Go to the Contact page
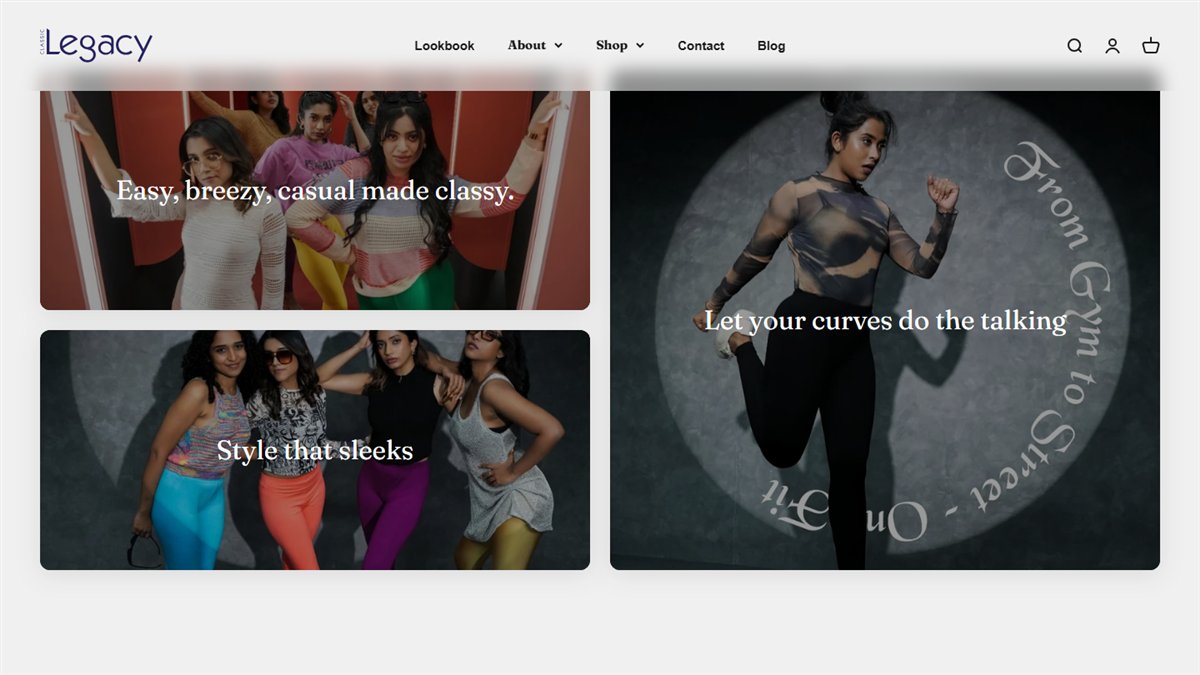This screenshot has width=1200, height=675. click(701, 45)
